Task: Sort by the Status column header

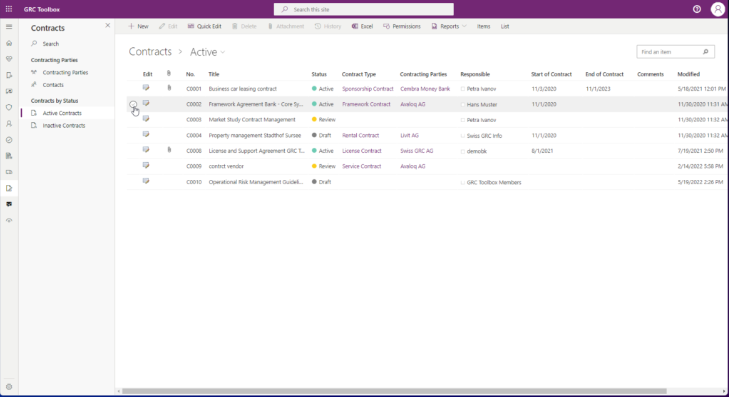Action: pos(319,74)
